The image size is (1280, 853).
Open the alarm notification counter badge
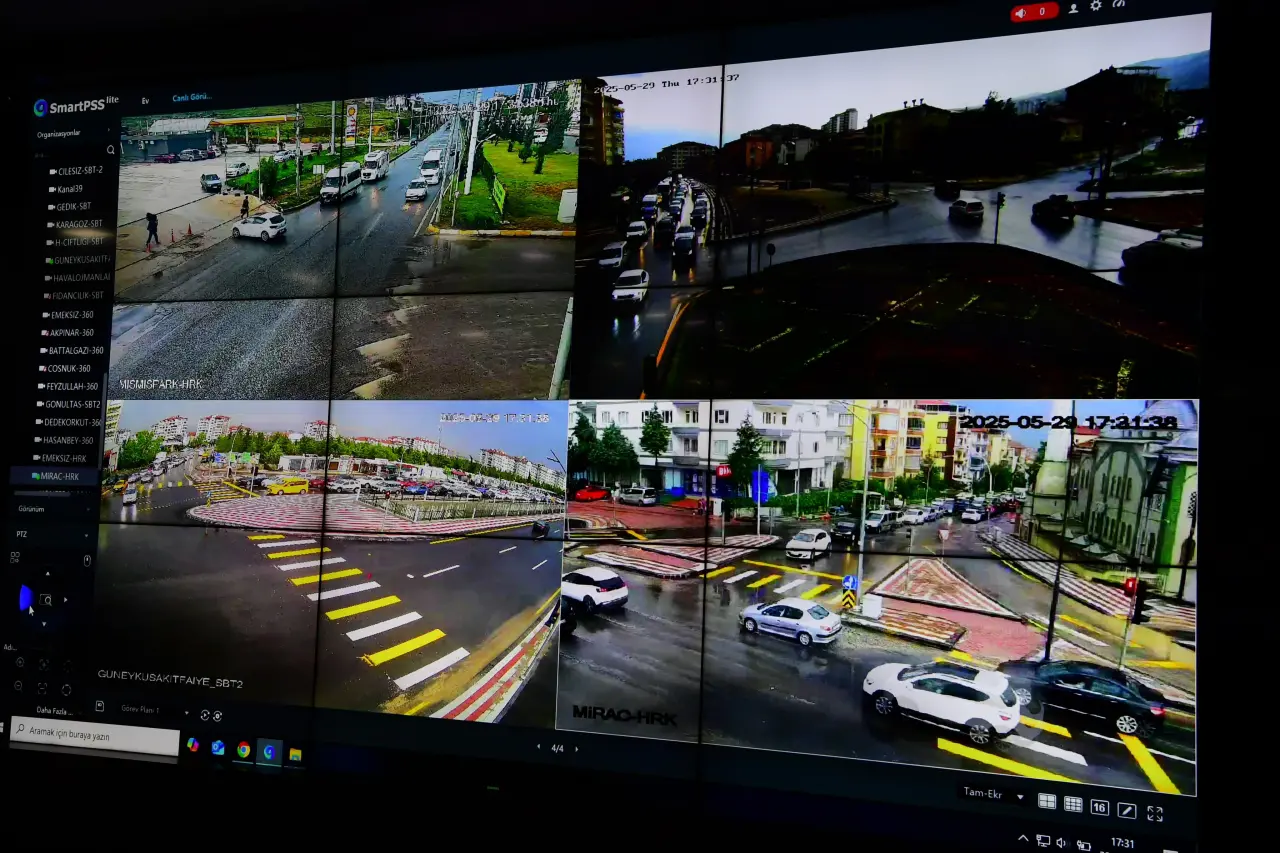[1034, 12]
